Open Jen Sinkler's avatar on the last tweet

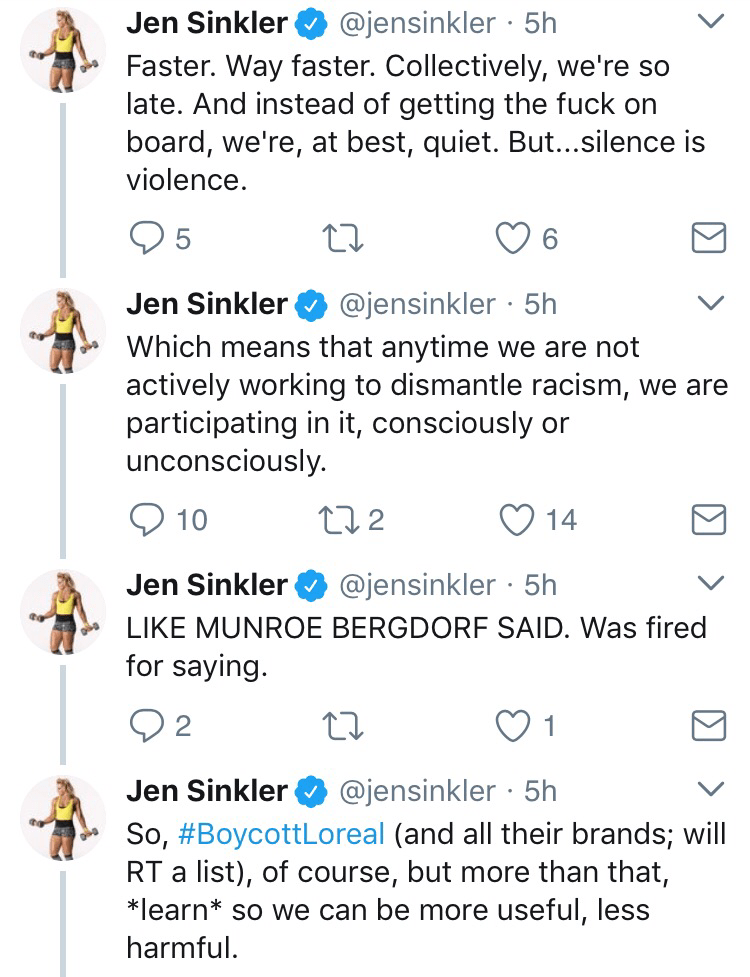tap(62, 820)
